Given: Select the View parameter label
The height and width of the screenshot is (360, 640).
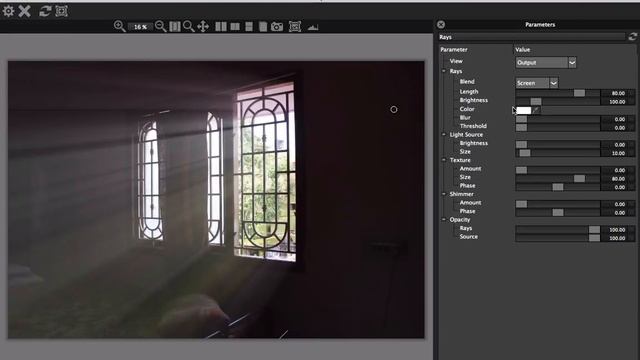Looking at the screenshot, I should tap(456, 61).
